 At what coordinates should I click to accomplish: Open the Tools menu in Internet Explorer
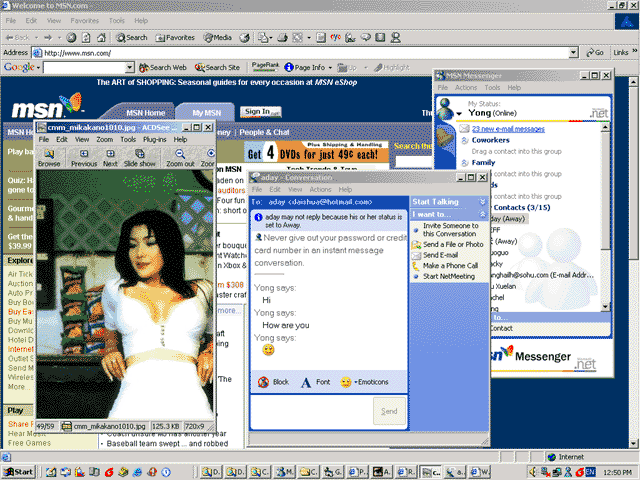(x=117, y=21)
